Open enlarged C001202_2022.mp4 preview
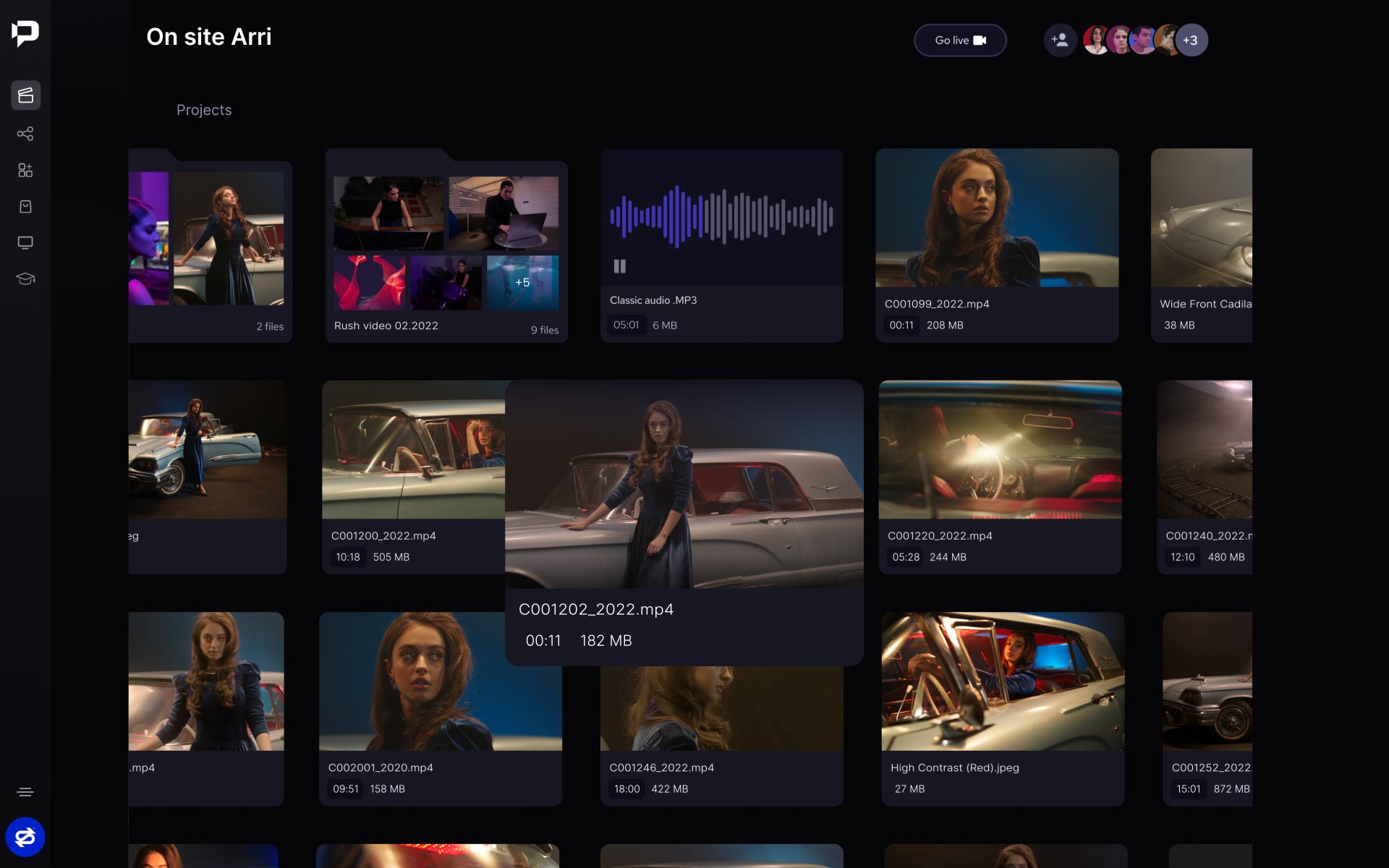1389x868 pixels. tap(684, 484)
